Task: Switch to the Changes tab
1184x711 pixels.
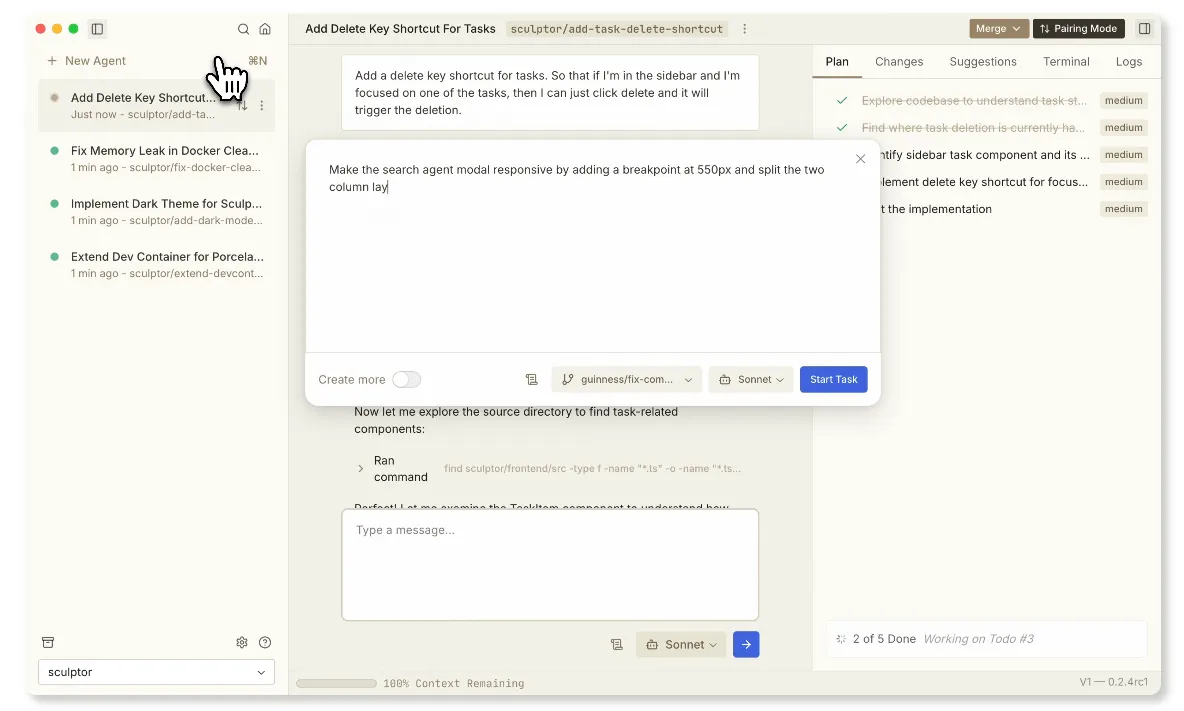Action: point(898,62)
